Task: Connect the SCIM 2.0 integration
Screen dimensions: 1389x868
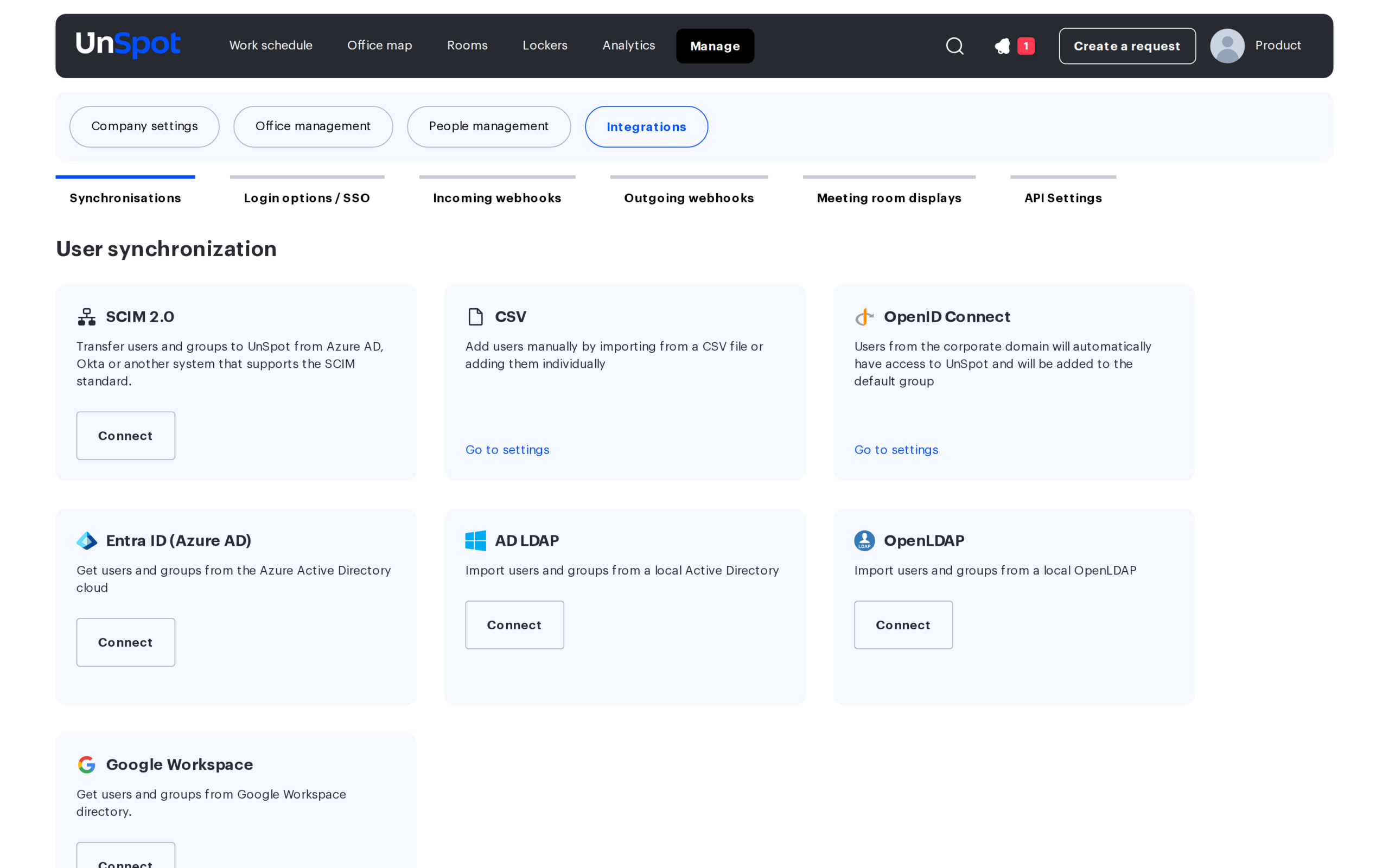Action: [x=126, y=436]
